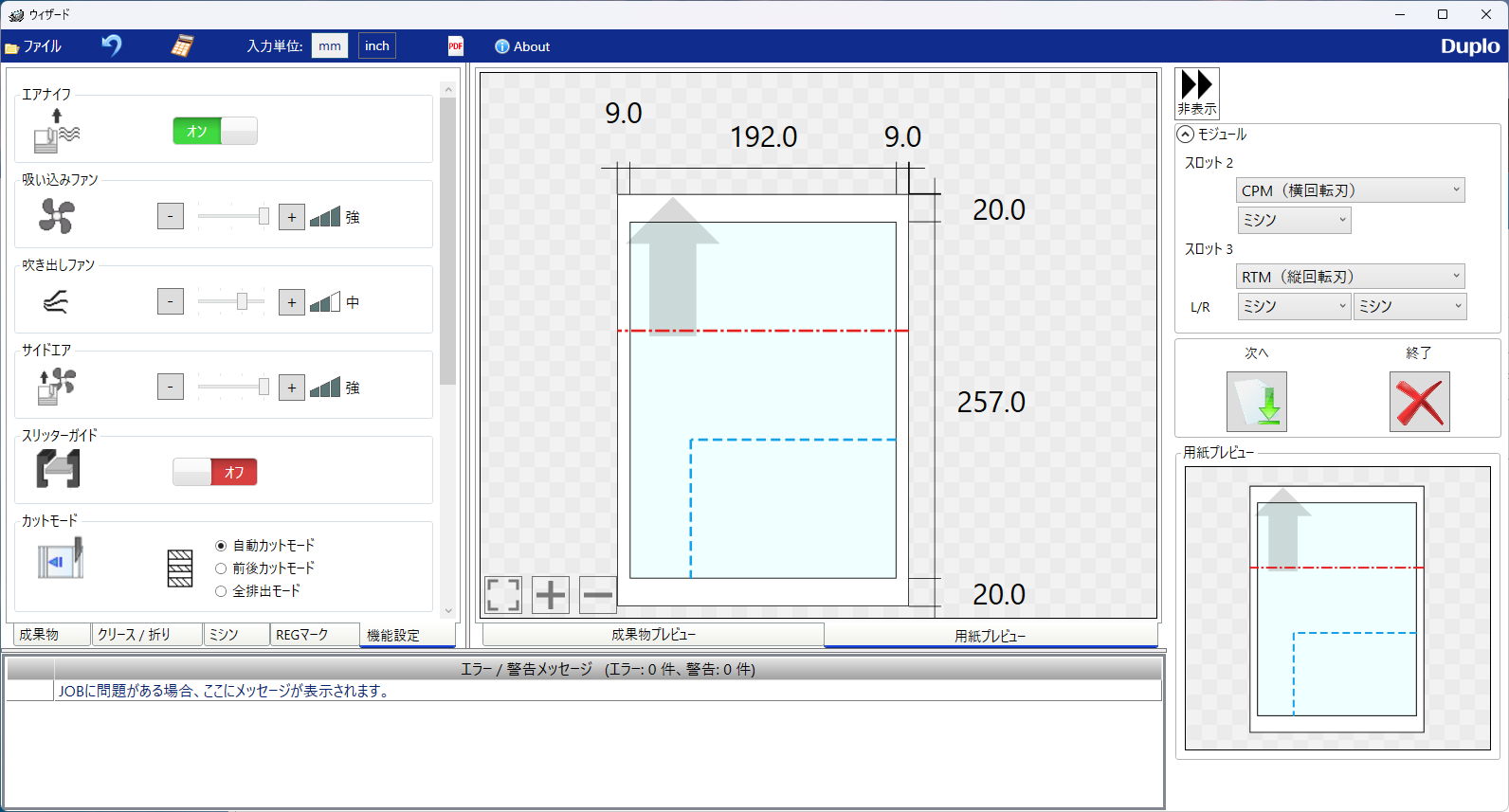Select 前後カットモード radio option

[264, 568]
